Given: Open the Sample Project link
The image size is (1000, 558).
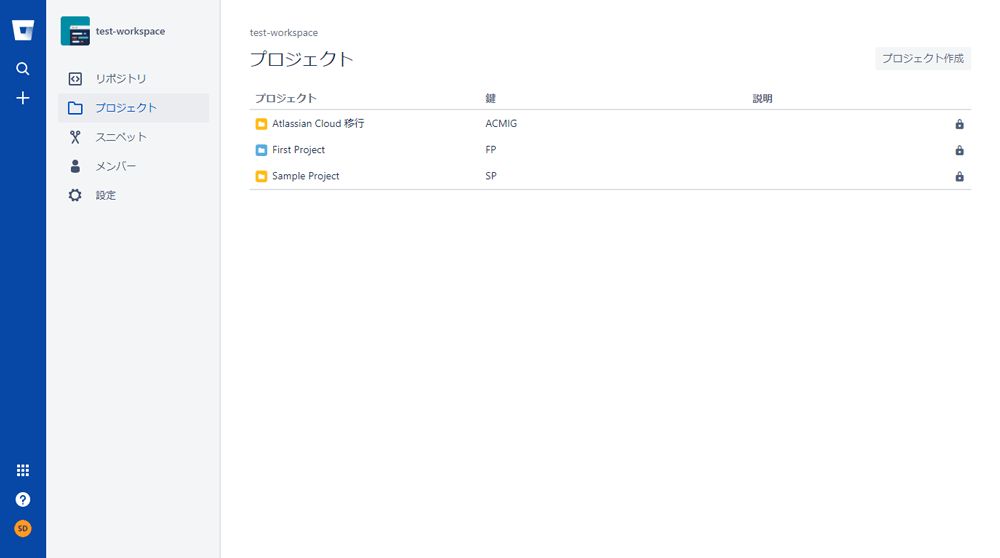Looking at the screenshot, I should 305,176.
